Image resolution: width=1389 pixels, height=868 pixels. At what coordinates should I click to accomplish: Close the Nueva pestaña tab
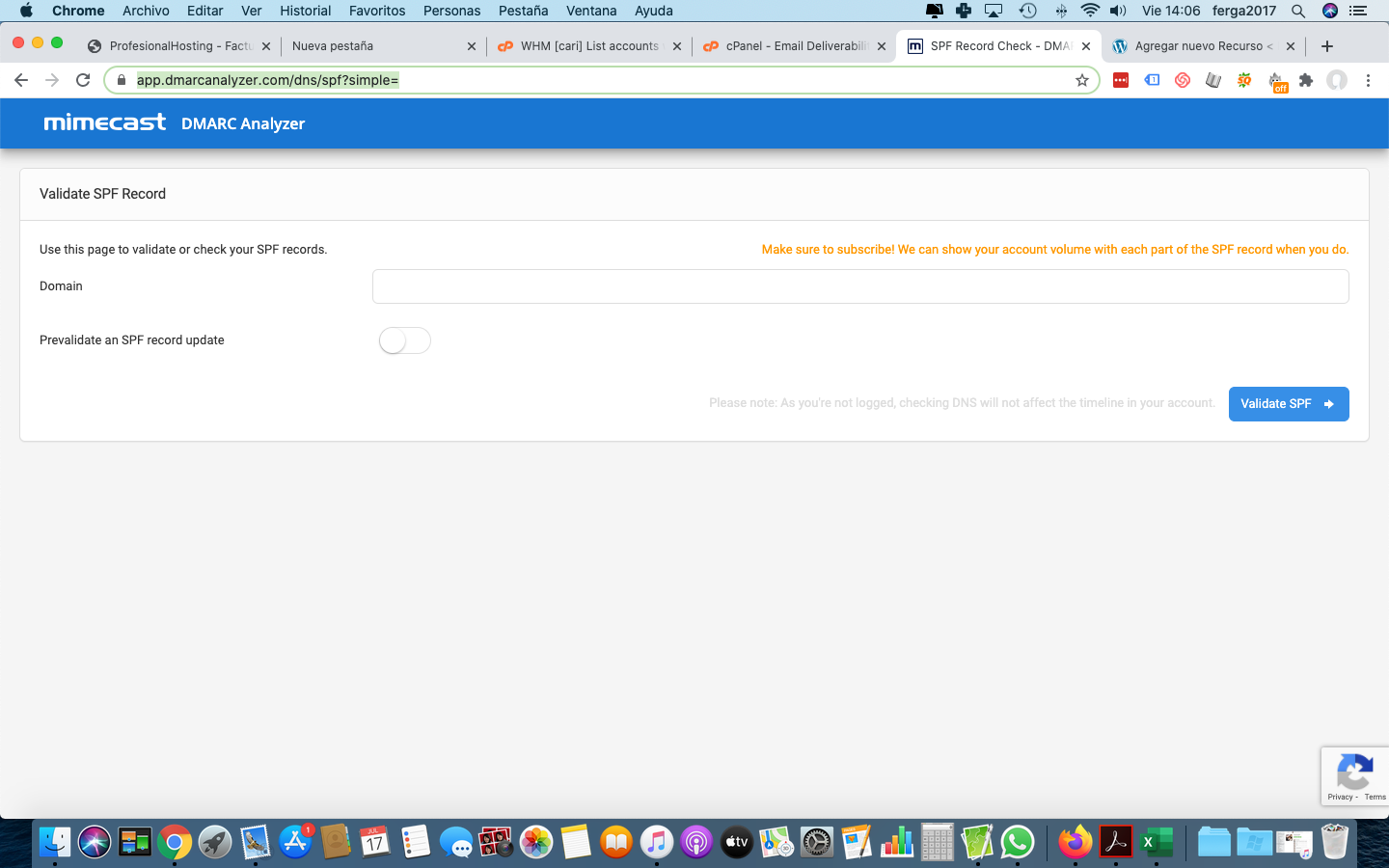pos(472,46)
